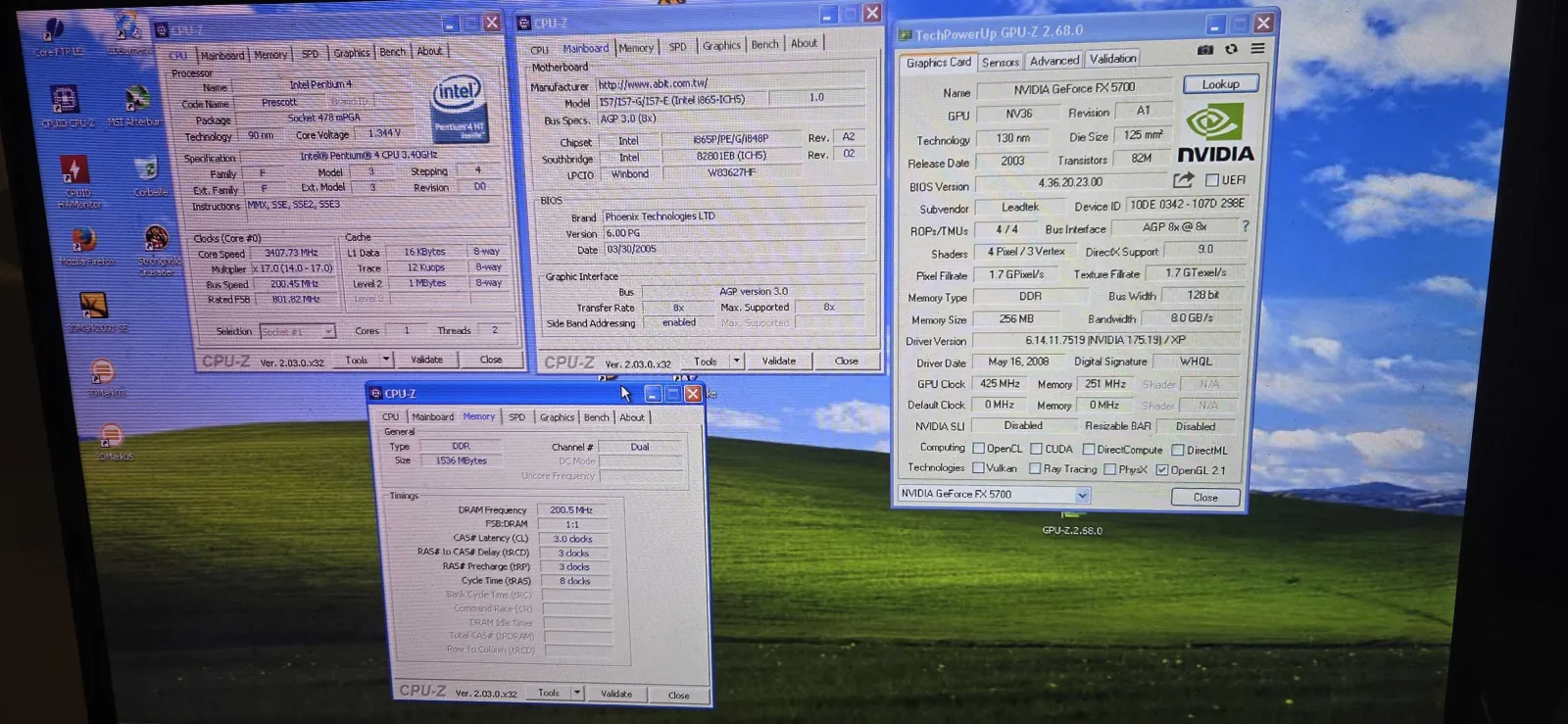Click the manufacturer URL http://www.abit.com.tw/
Viewport: 1568px width, 724px height.
[653, 84]
